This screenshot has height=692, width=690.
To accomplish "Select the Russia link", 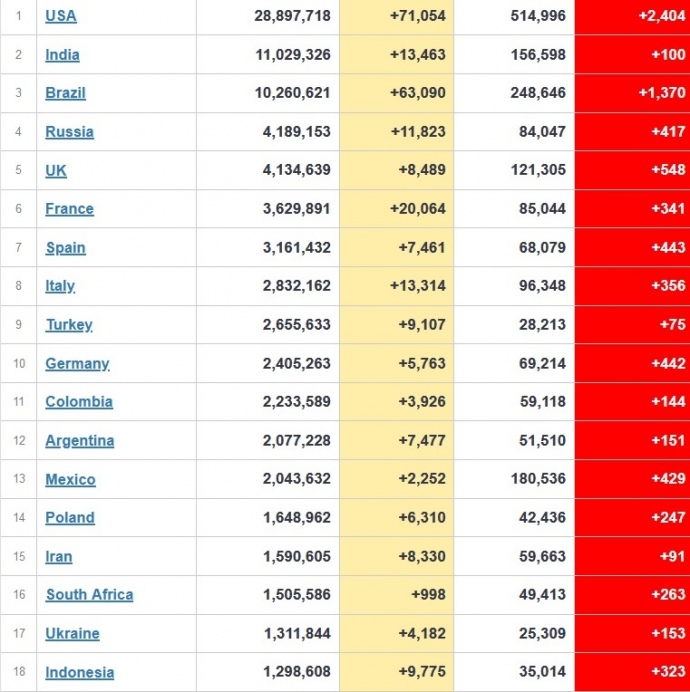I will click(69, 132).
